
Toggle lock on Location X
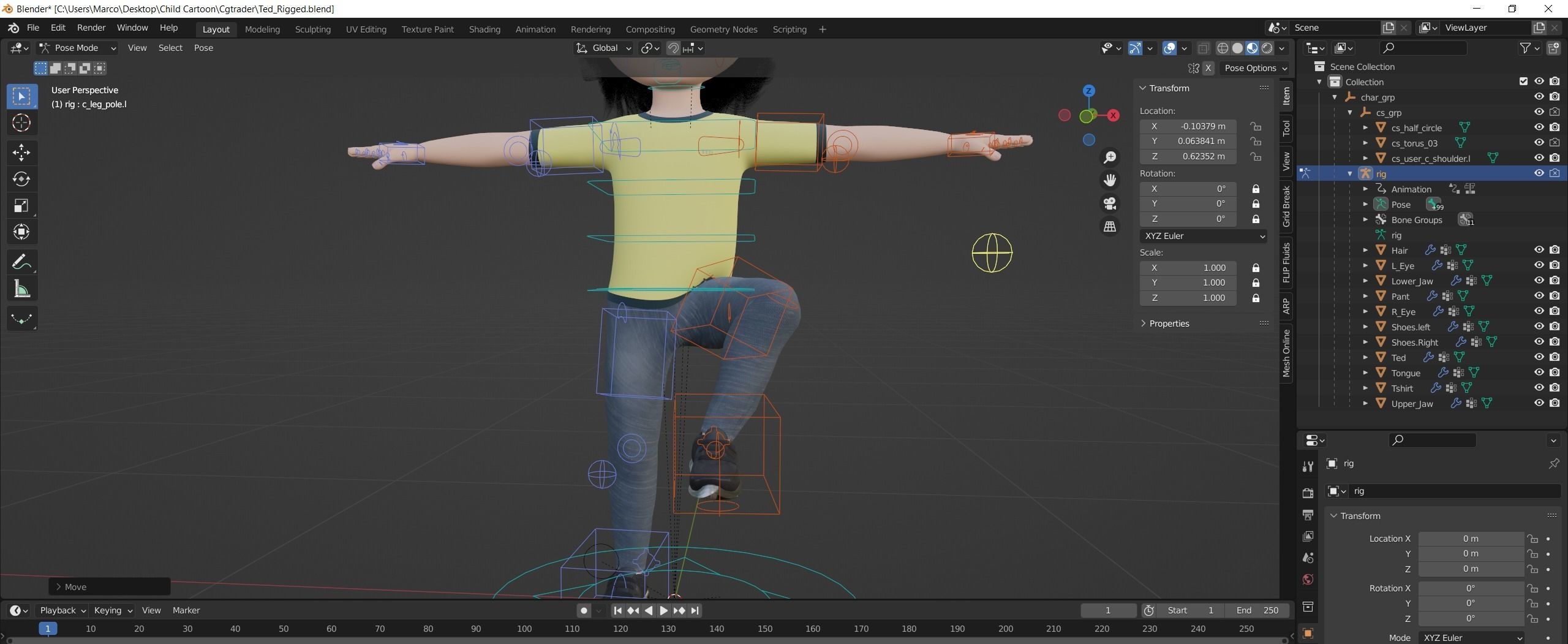pyautogui.click(x=1256, y=126)
